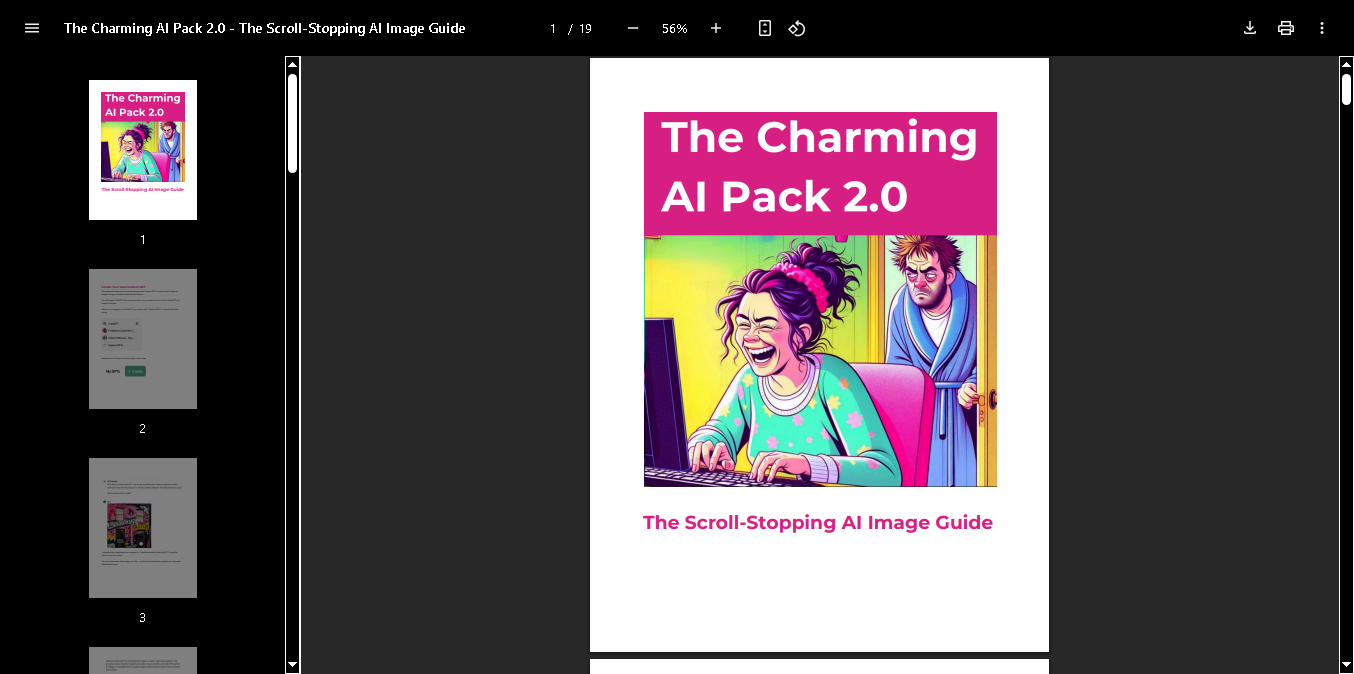Click 'The Scroll-Stopping AI Image Guide' subtitle
Viewport: 1354px width, 674px height.
pos(818,522)
